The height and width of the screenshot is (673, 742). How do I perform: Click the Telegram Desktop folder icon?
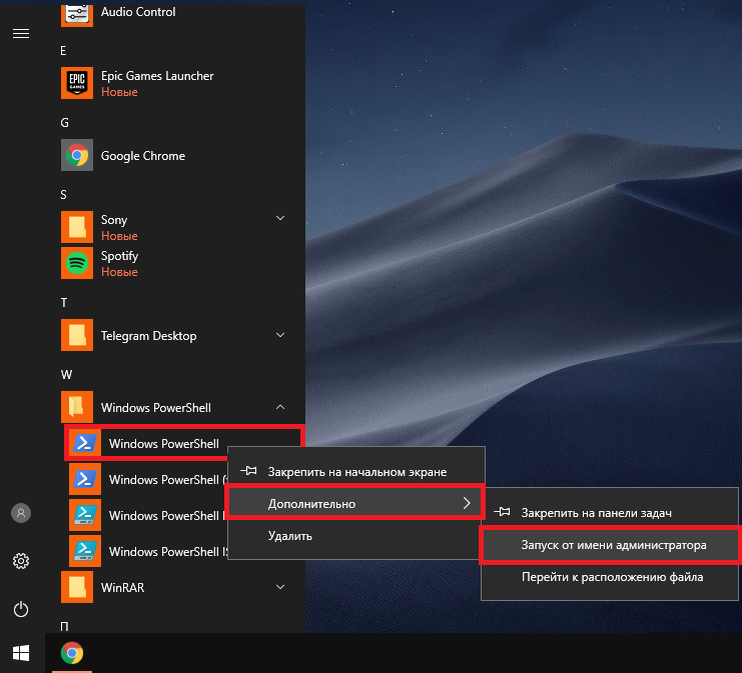coord(77,335)
